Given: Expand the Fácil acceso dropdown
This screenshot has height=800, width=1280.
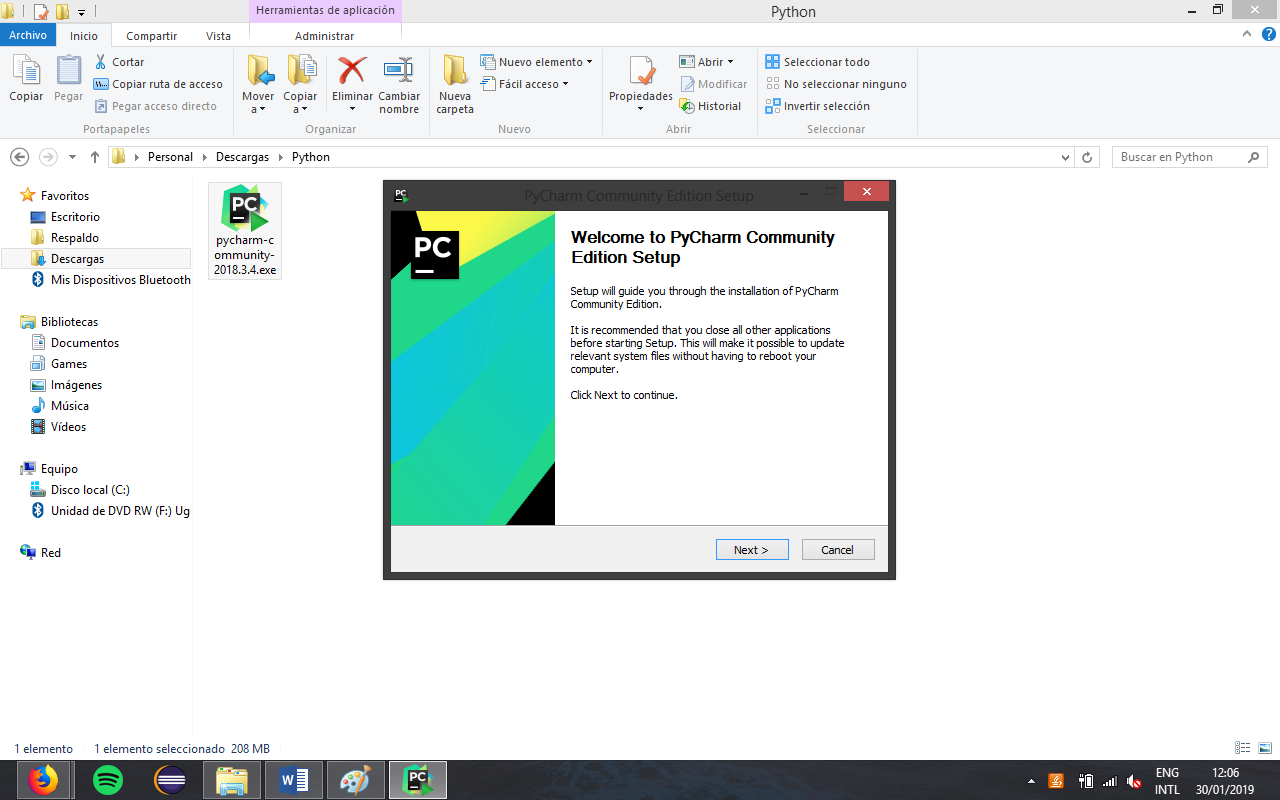Looking at the screenshot, I should click(x=565, y=84).
